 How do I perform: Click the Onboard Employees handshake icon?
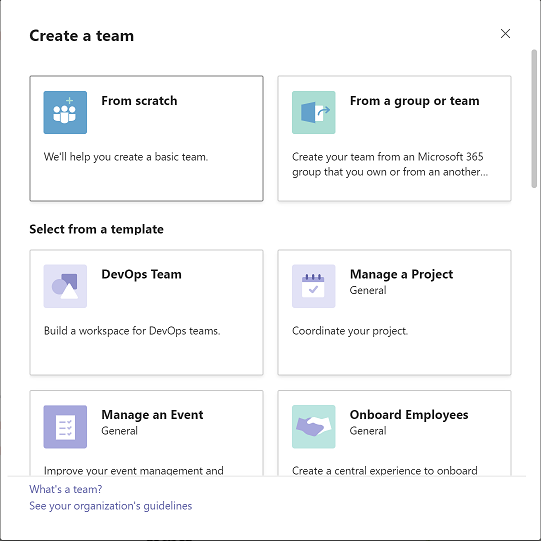tap(314, 427)
